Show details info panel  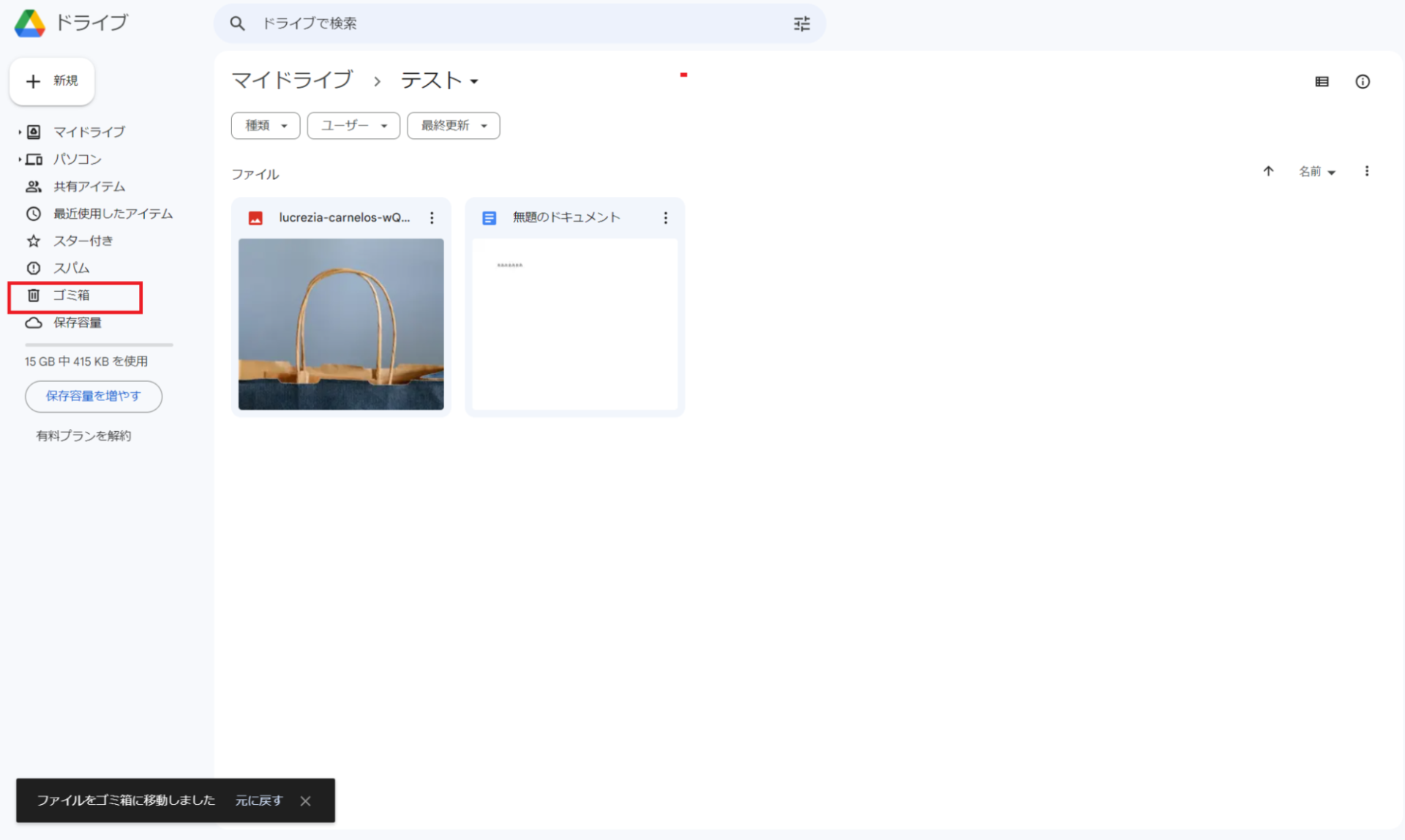coord(1362,82)
